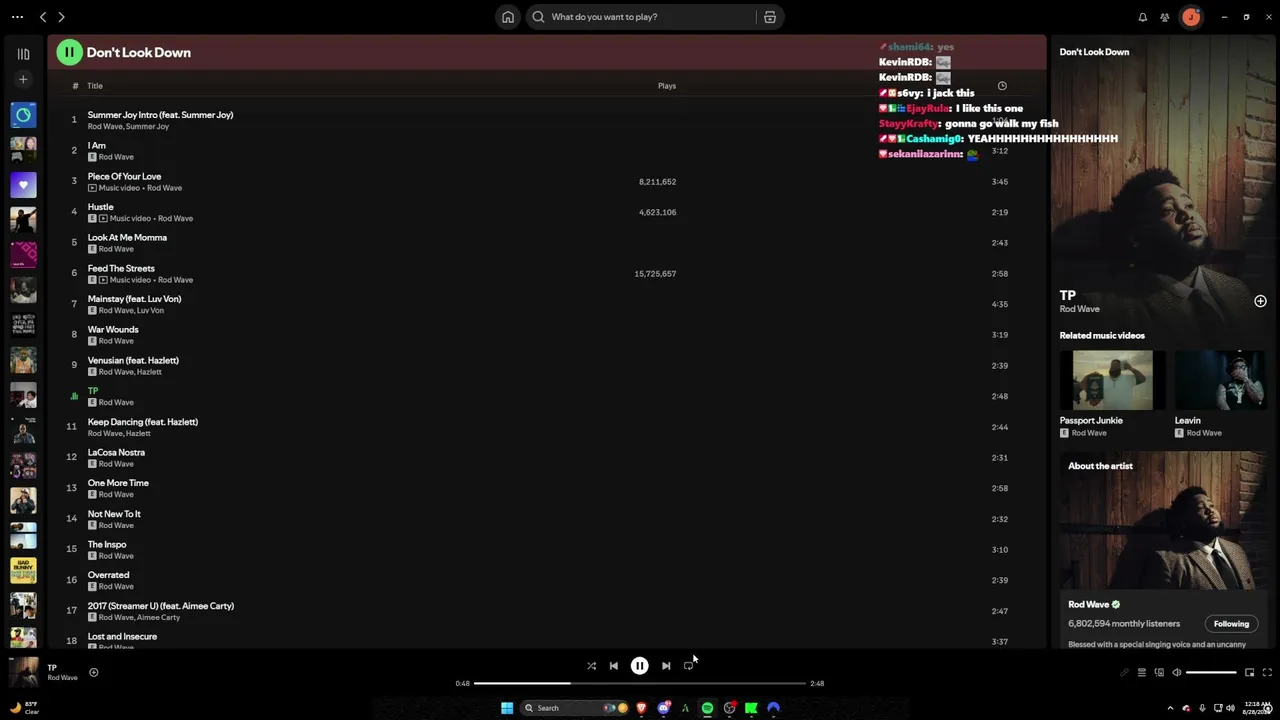This screenshot has width=1280, height=720.
Task: Play Leavin music video thumbnail
Action: pyautogui.click(x=1220, y=380)
